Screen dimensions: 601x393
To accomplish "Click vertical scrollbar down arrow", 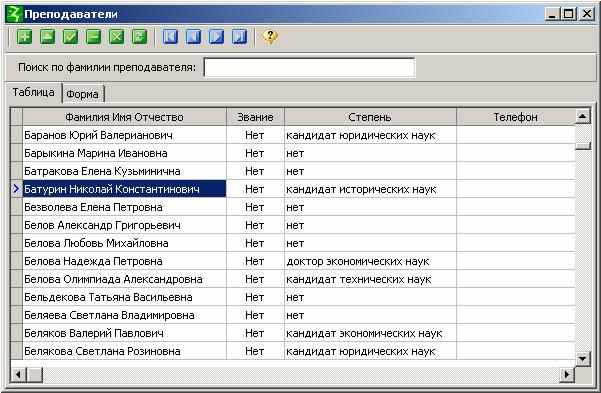I will click(x=583, y=359).
